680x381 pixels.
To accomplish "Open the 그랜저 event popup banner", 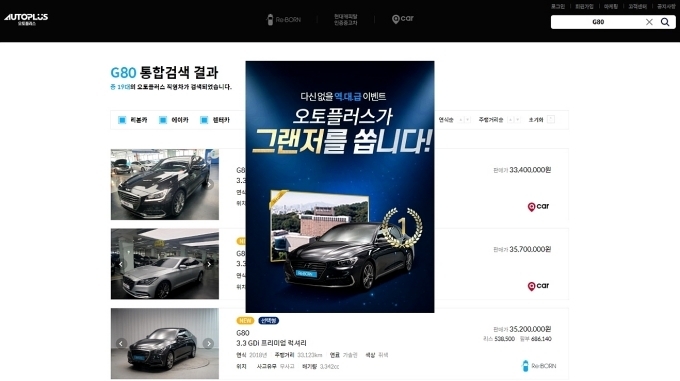I will [x=340, y=187].
